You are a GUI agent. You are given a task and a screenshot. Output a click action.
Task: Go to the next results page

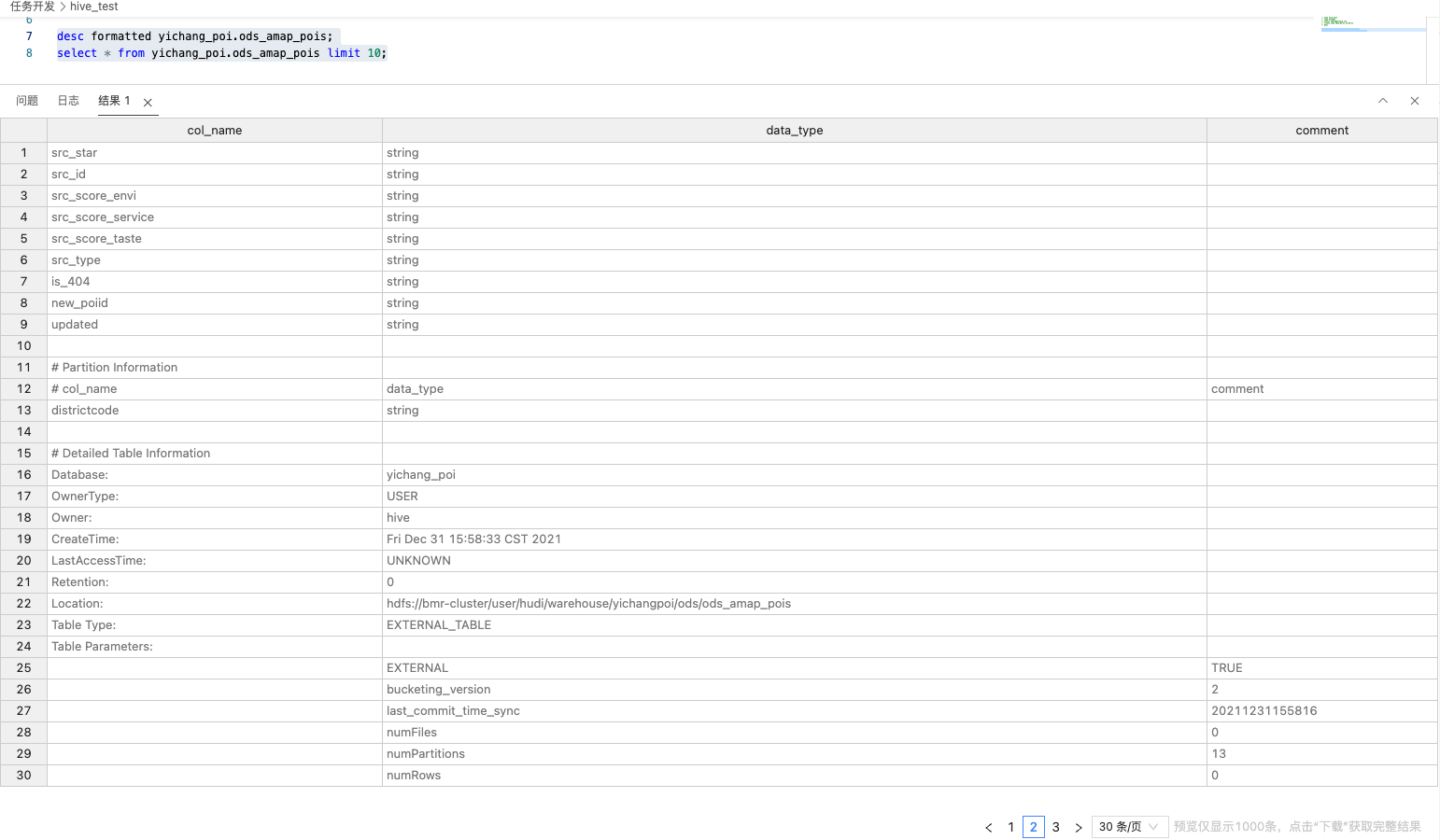tap(1079, 827)
